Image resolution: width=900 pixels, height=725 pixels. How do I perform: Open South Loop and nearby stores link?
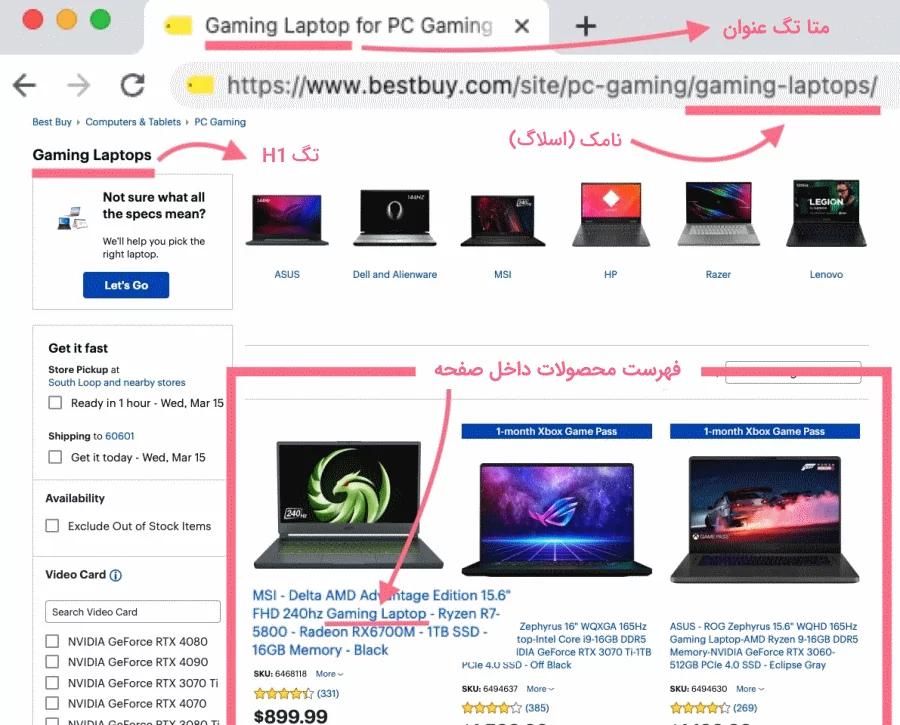click(117, 382)
